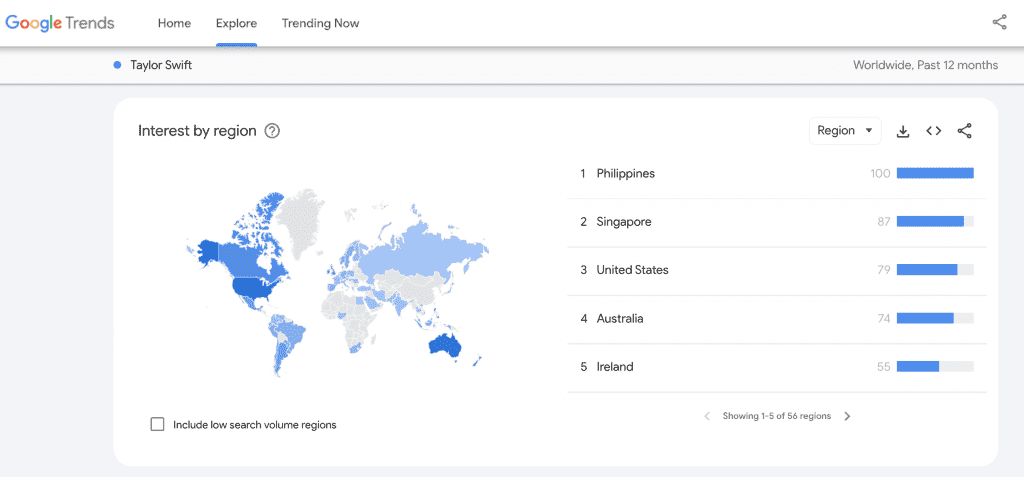Click the blue Taylor Swift term dot
This screenshot has width=1024, height=477.
coord(118,65)
